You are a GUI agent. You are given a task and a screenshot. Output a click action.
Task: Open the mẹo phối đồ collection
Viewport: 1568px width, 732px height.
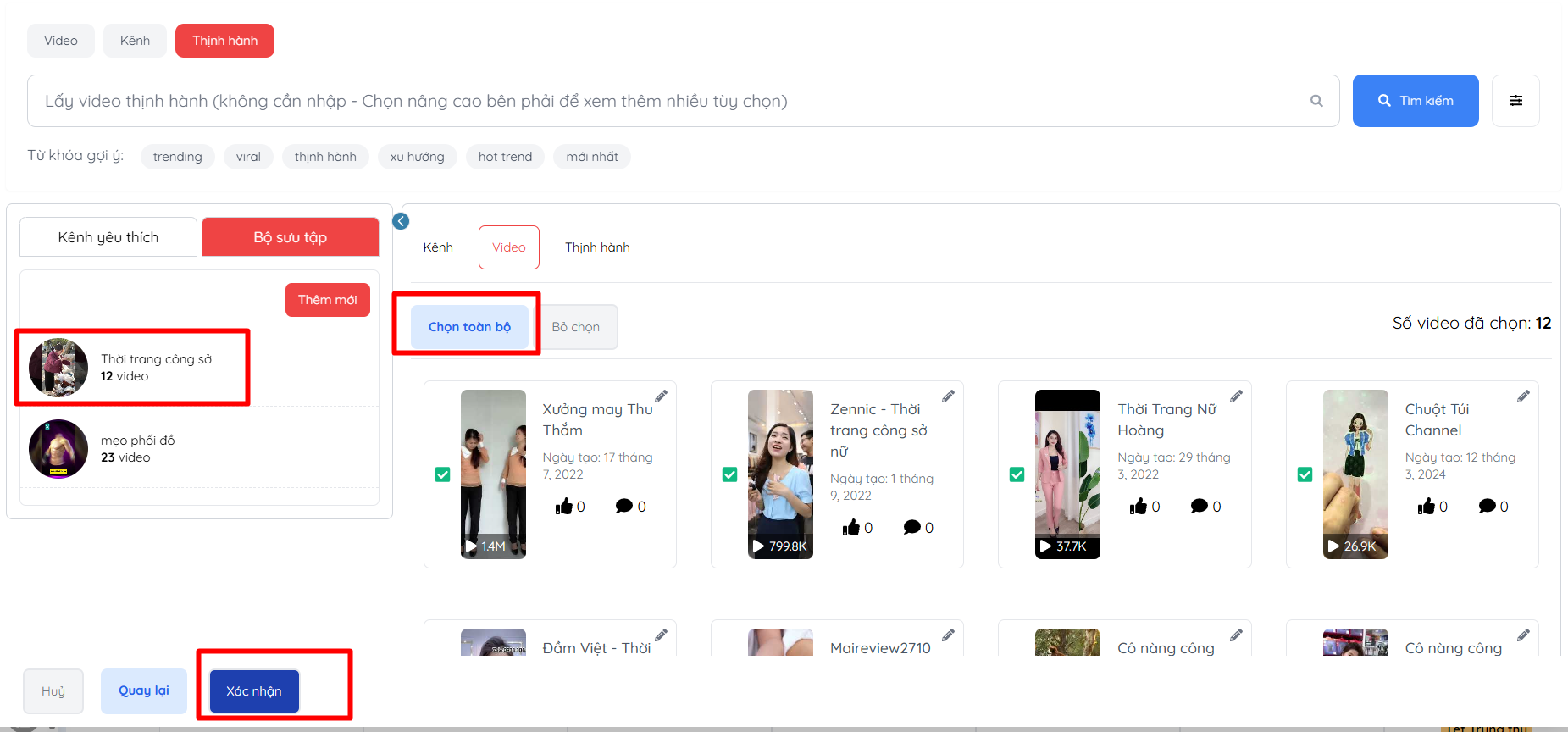point(137,449)
